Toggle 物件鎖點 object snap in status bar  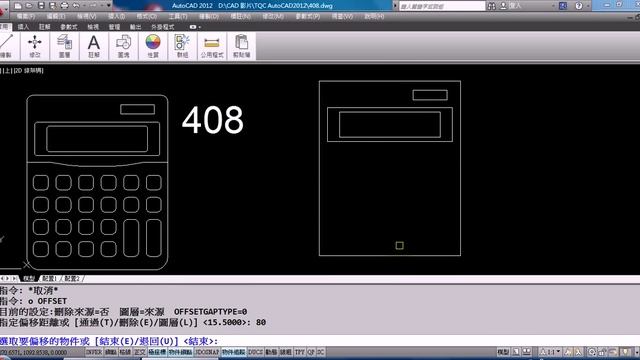tap(180, 352)
